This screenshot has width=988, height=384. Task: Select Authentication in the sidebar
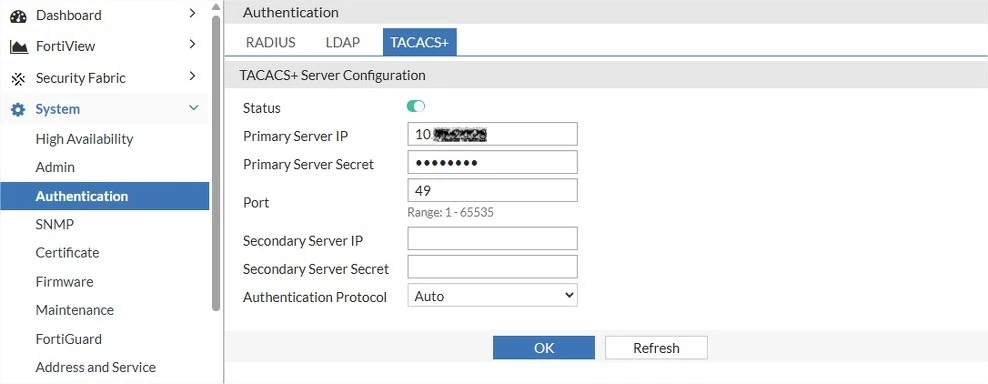coord(105,196)
